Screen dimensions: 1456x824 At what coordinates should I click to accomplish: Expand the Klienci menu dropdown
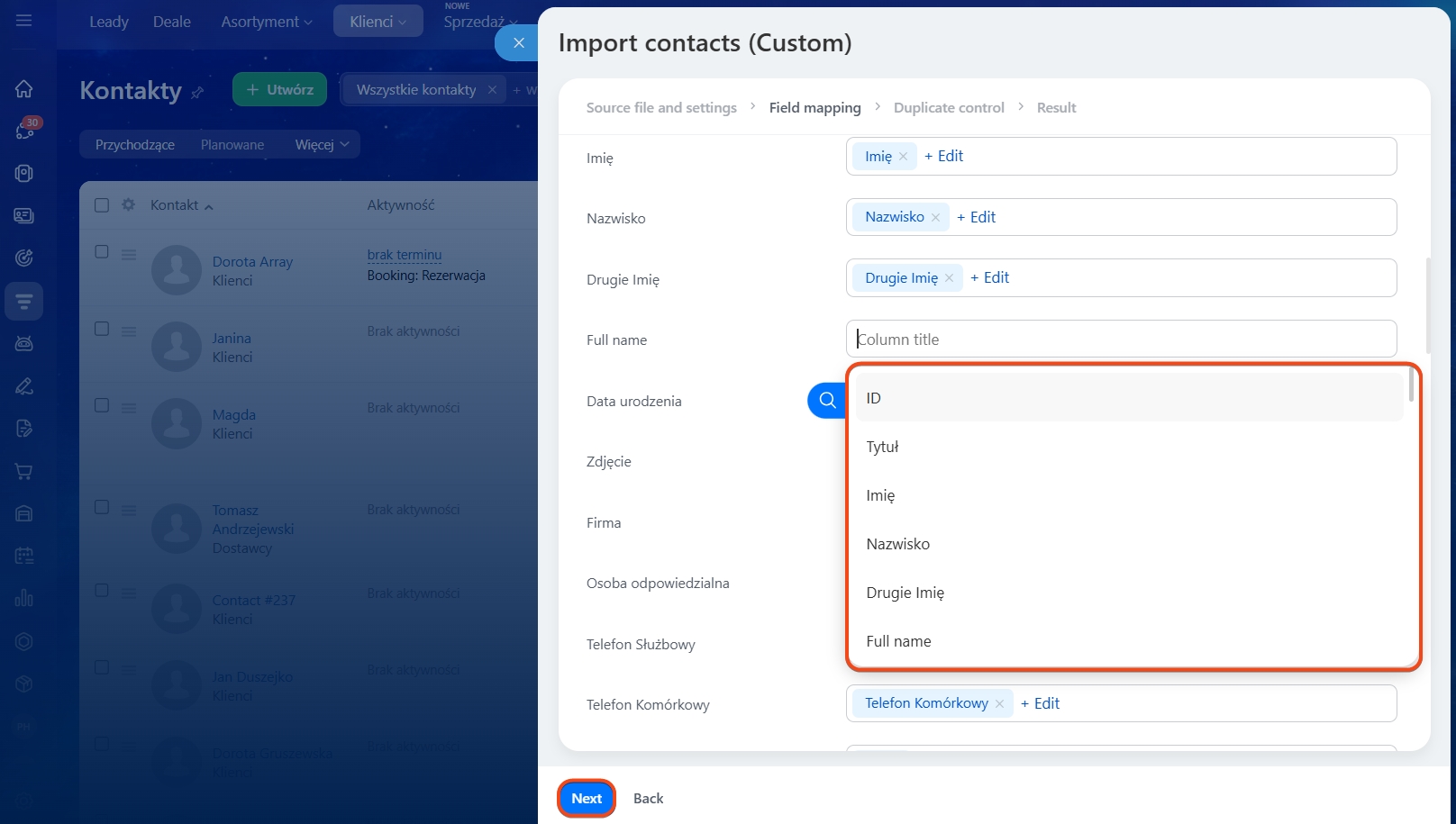(x=378, y=22)
